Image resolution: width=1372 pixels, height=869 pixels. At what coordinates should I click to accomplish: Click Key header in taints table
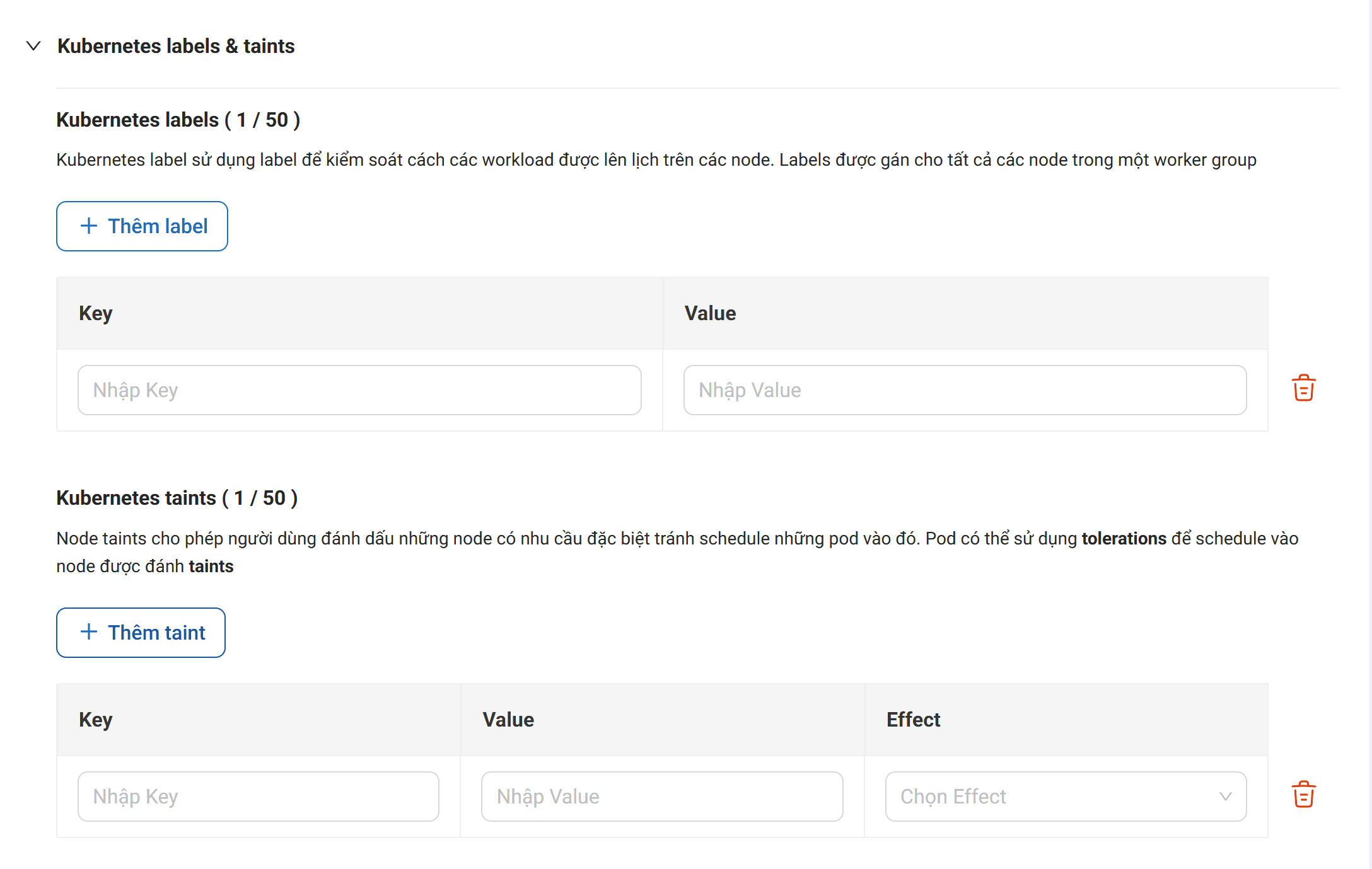(x=96, y=720)
